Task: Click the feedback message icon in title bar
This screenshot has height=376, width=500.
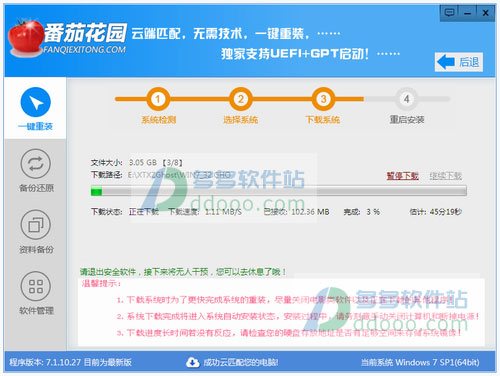Action: pyautogui.click(x=450, y=13)
